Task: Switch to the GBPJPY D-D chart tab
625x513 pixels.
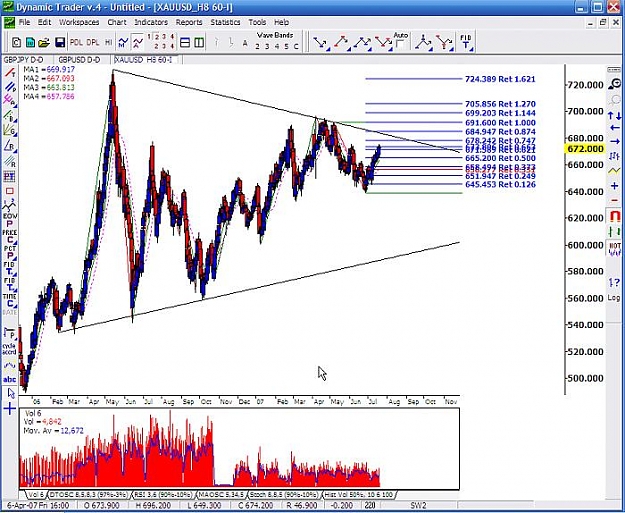Action: (x=24, y=60)
